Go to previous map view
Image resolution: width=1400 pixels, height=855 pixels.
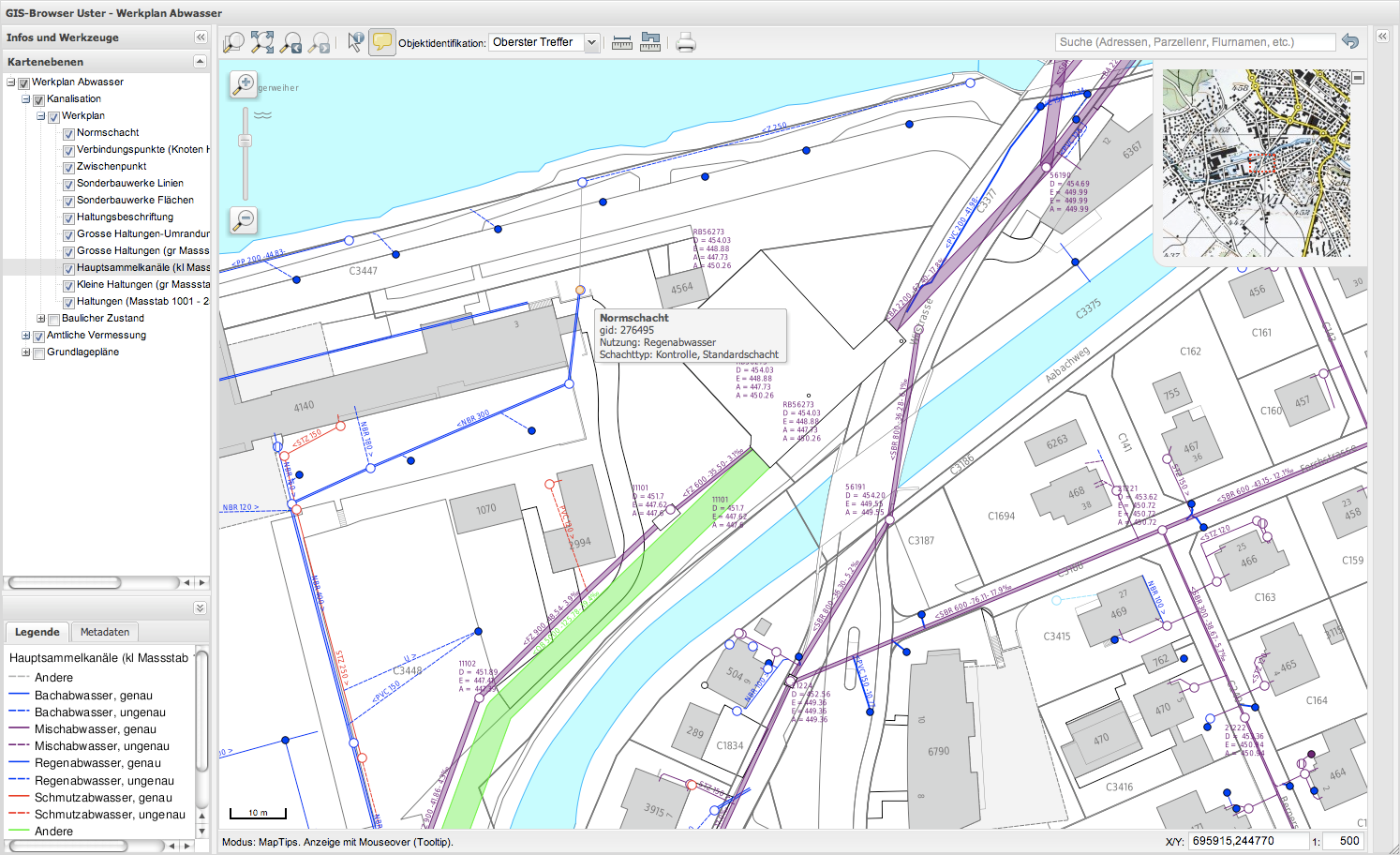tap(291, 42)
